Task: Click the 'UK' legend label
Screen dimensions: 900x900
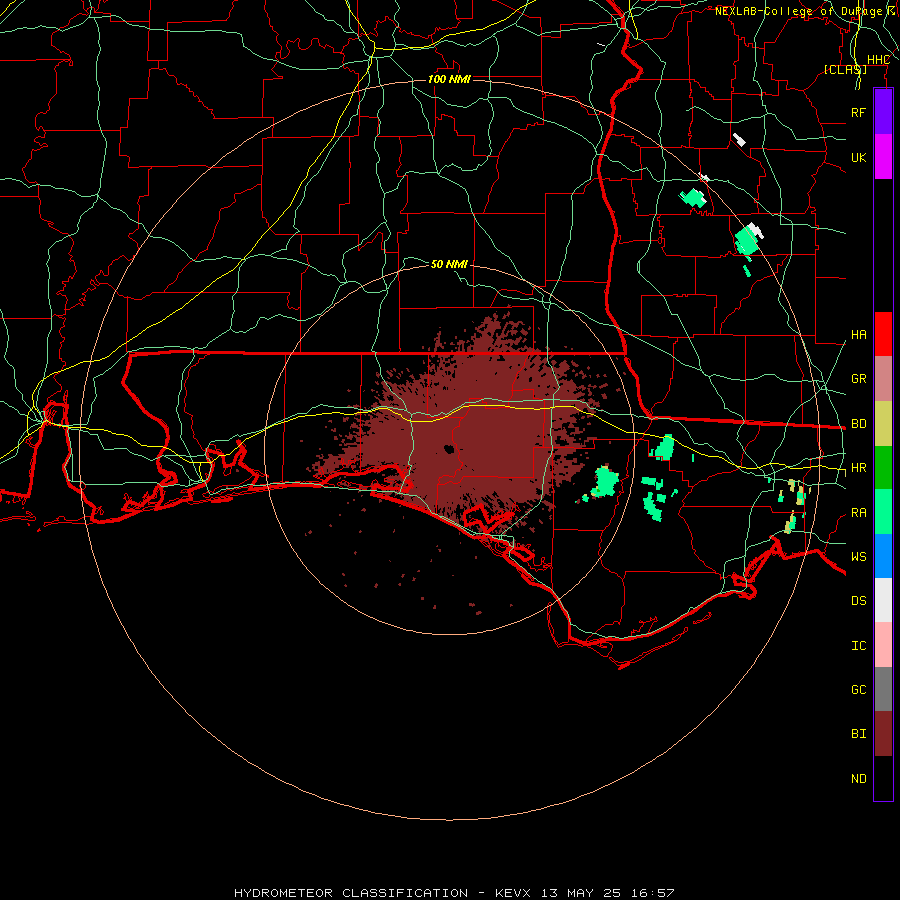Action: pyautogui.click(x=858, y=157)
